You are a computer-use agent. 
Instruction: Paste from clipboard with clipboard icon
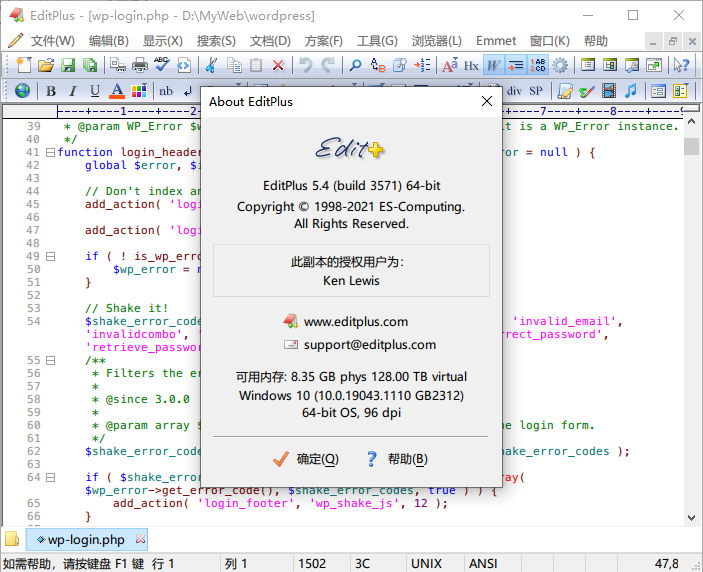pyautogui.click(x=256, y=65)
